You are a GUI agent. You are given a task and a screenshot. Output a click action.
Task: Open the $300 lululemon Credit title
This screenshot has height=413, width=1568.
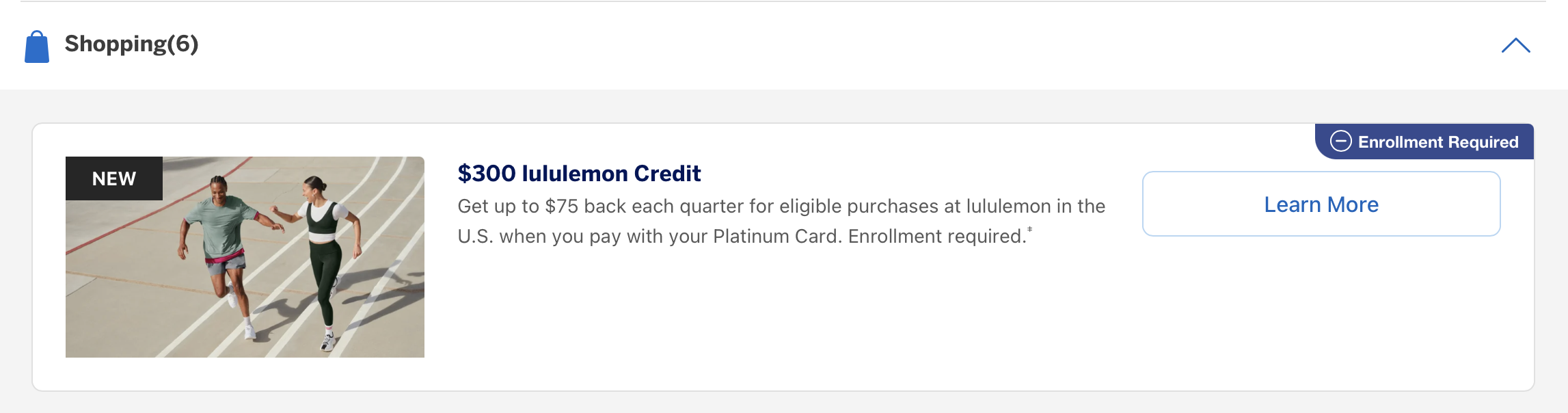(579, 174)
